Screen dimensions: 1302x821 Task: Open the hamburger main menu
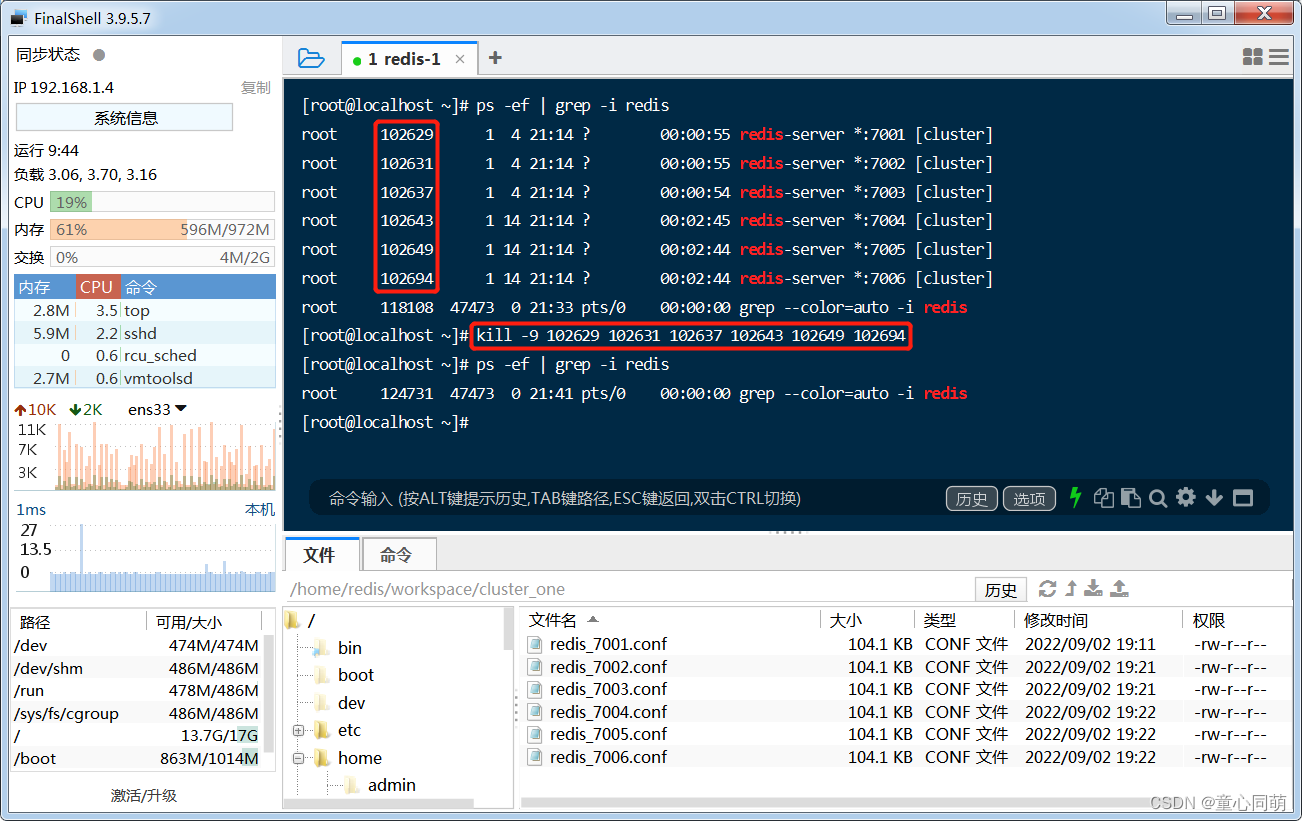[x=1279, y=57]
